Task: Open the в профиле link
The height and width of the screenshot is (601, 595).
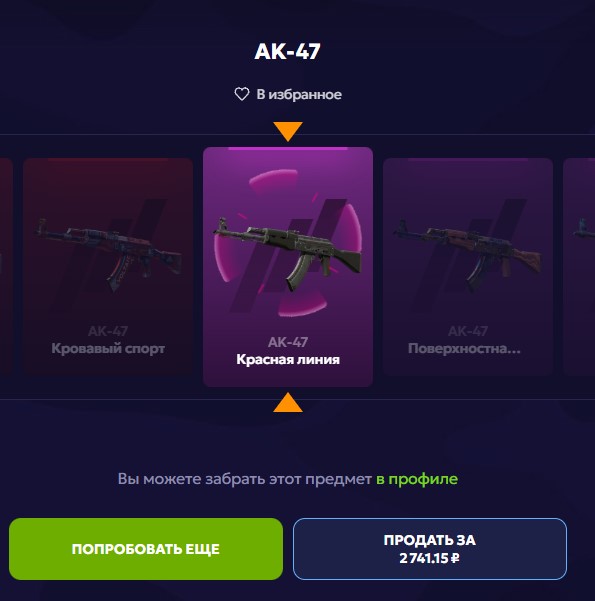Action: (x=417, y=479)
